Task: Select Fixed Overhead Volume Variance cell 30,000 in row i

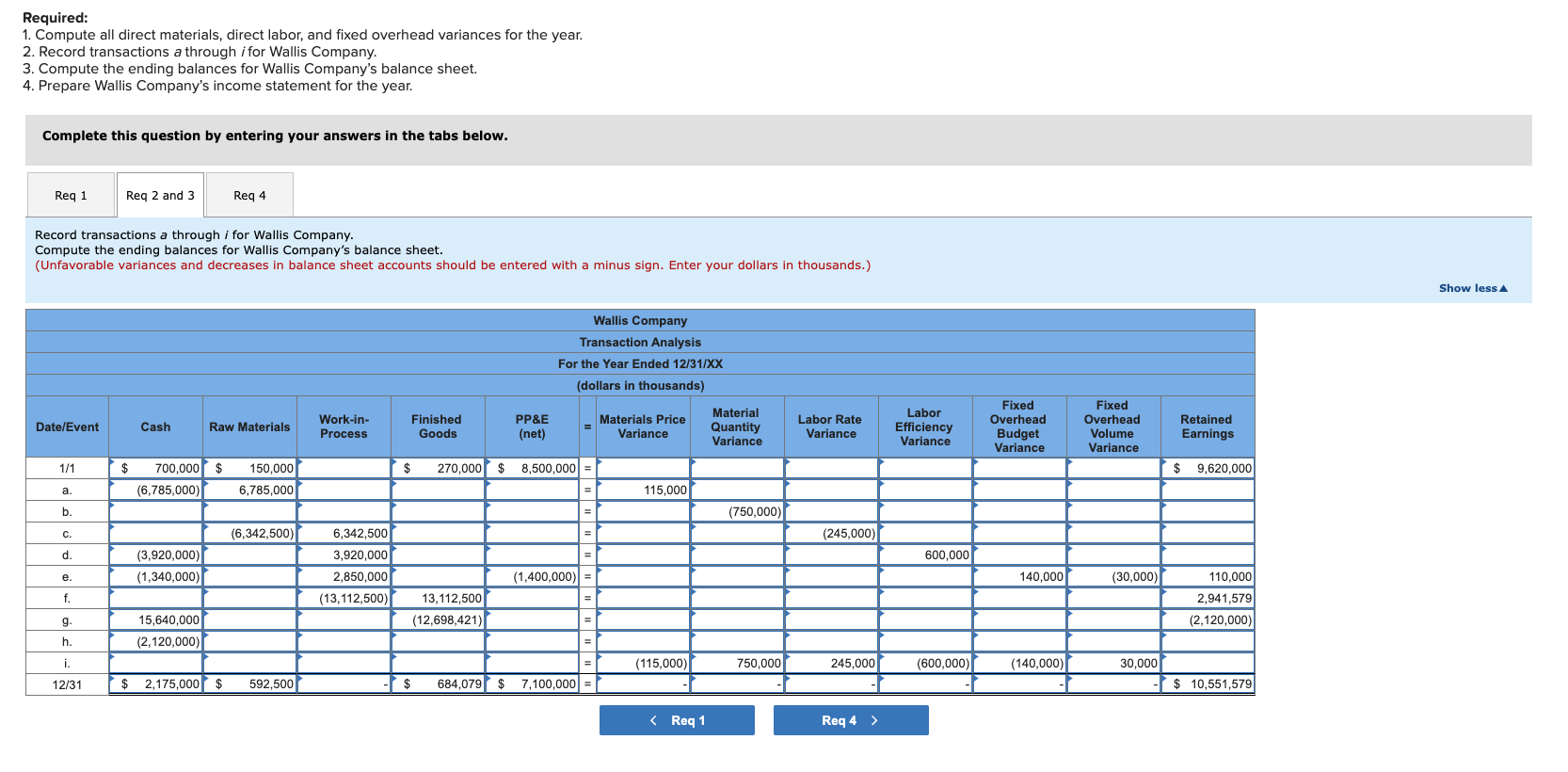Action: pyautogui.click(x=1113, y=663)
